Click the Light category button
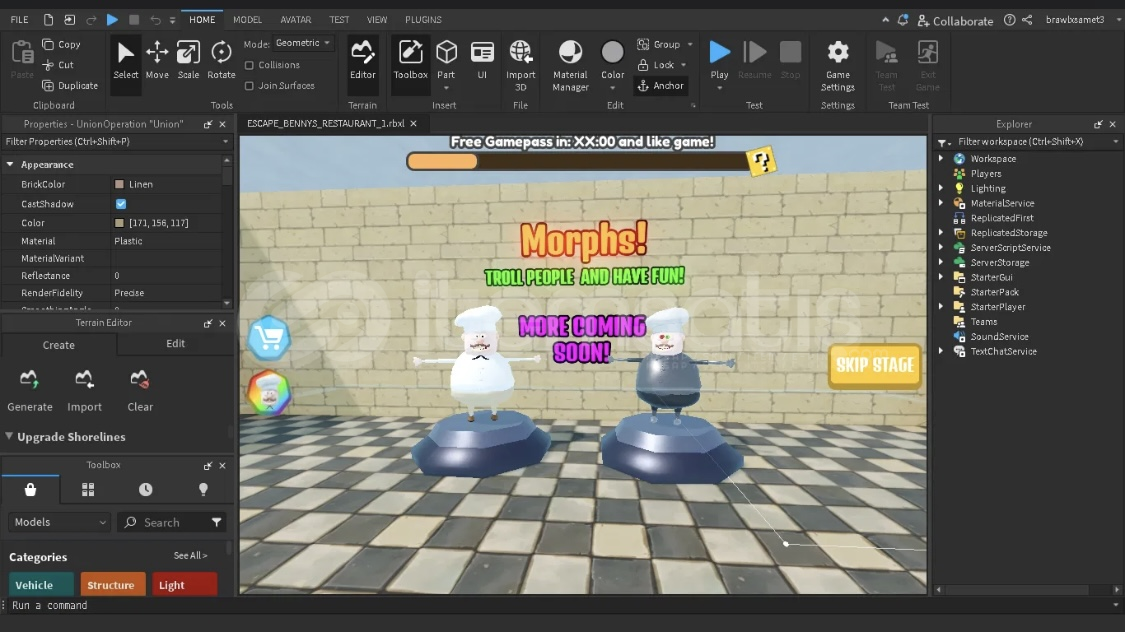Screen dimensions: 1125x632 (184, 585)
